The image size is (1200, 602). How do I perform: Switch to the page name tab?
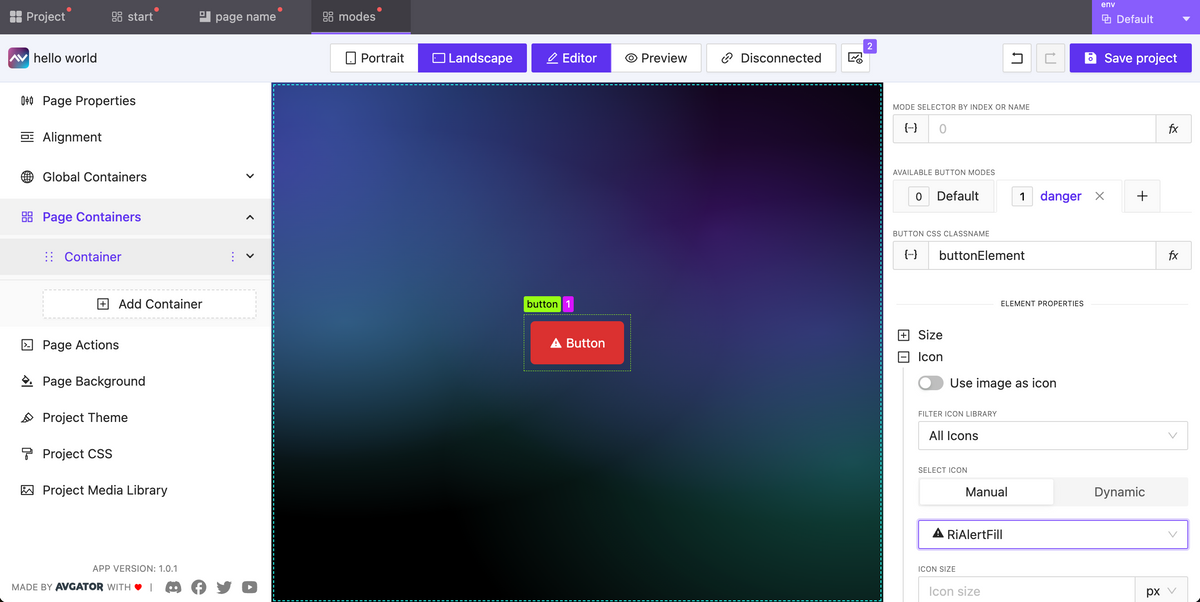(238, 17)
